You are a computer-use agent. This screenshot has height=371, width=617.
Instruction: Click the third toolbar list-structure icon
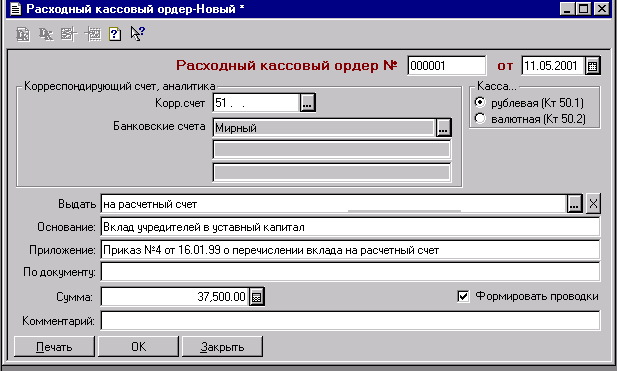69,34
